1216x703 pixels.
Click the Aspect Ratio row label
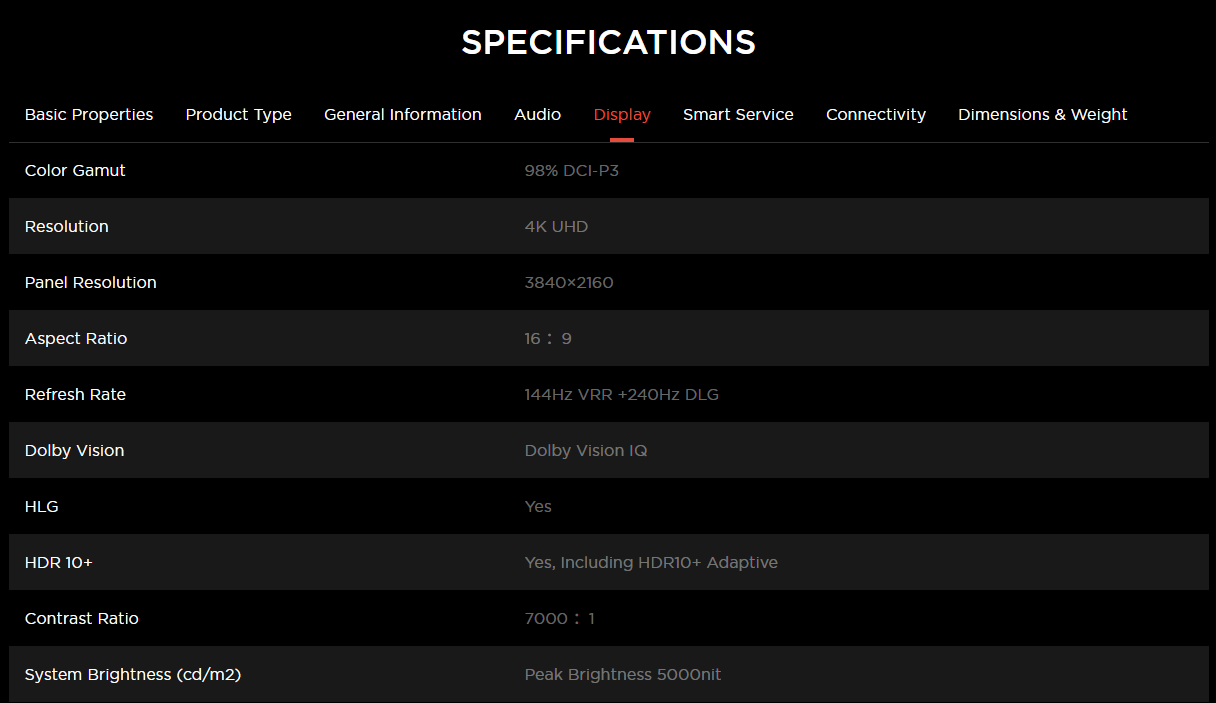point(76,339)
